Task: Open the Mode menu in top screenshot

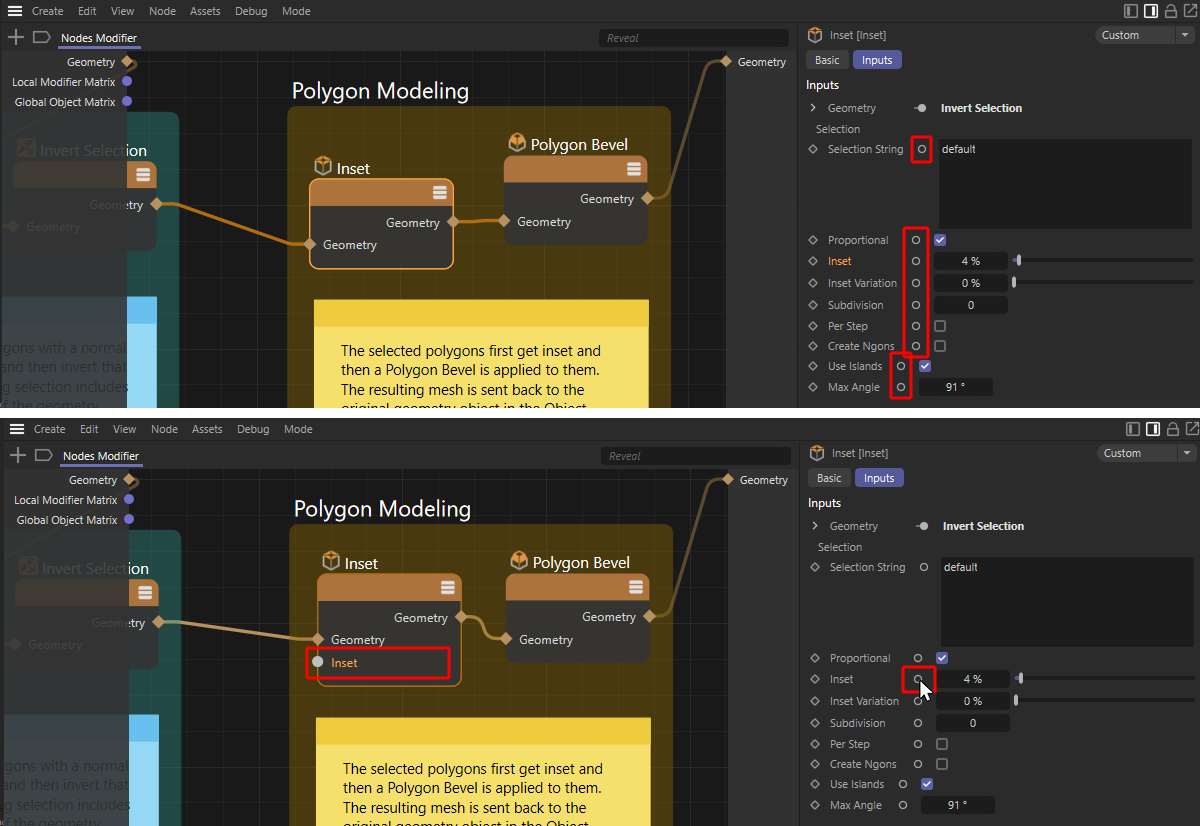Action: pos(296,11)
